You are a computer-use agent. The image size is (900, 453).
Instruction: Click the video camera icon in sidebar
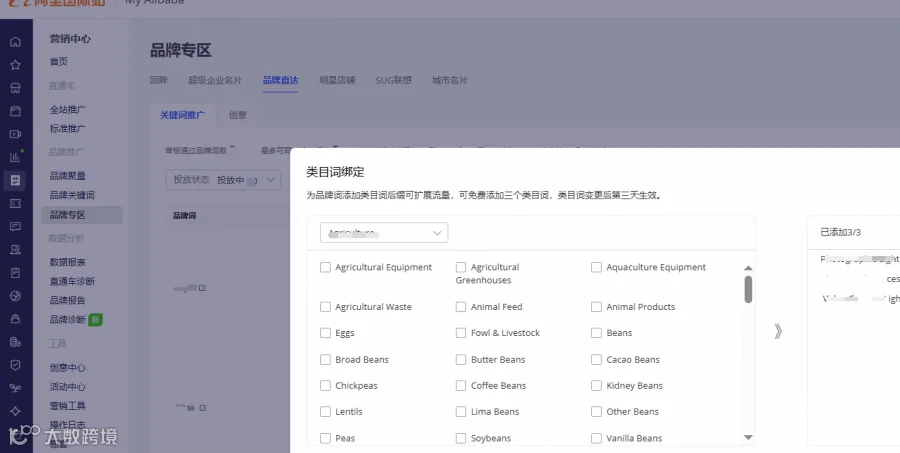click(15, 134)
